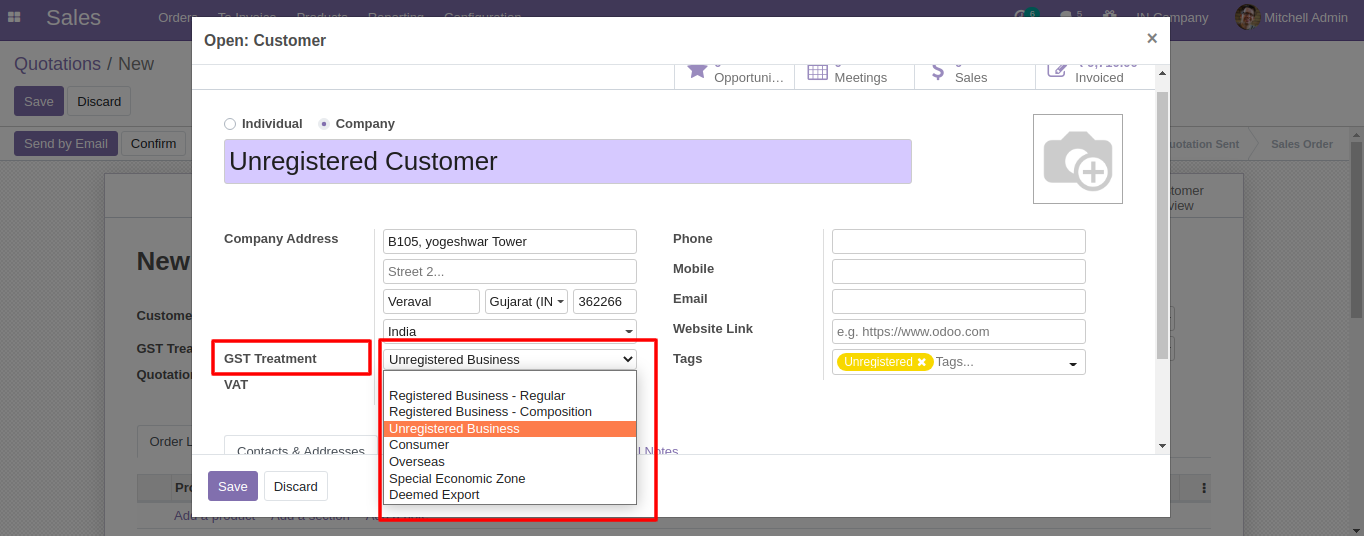Choose Special Economic Zone option
This screenshot has height=536, width=1364.
coord(510,478)
